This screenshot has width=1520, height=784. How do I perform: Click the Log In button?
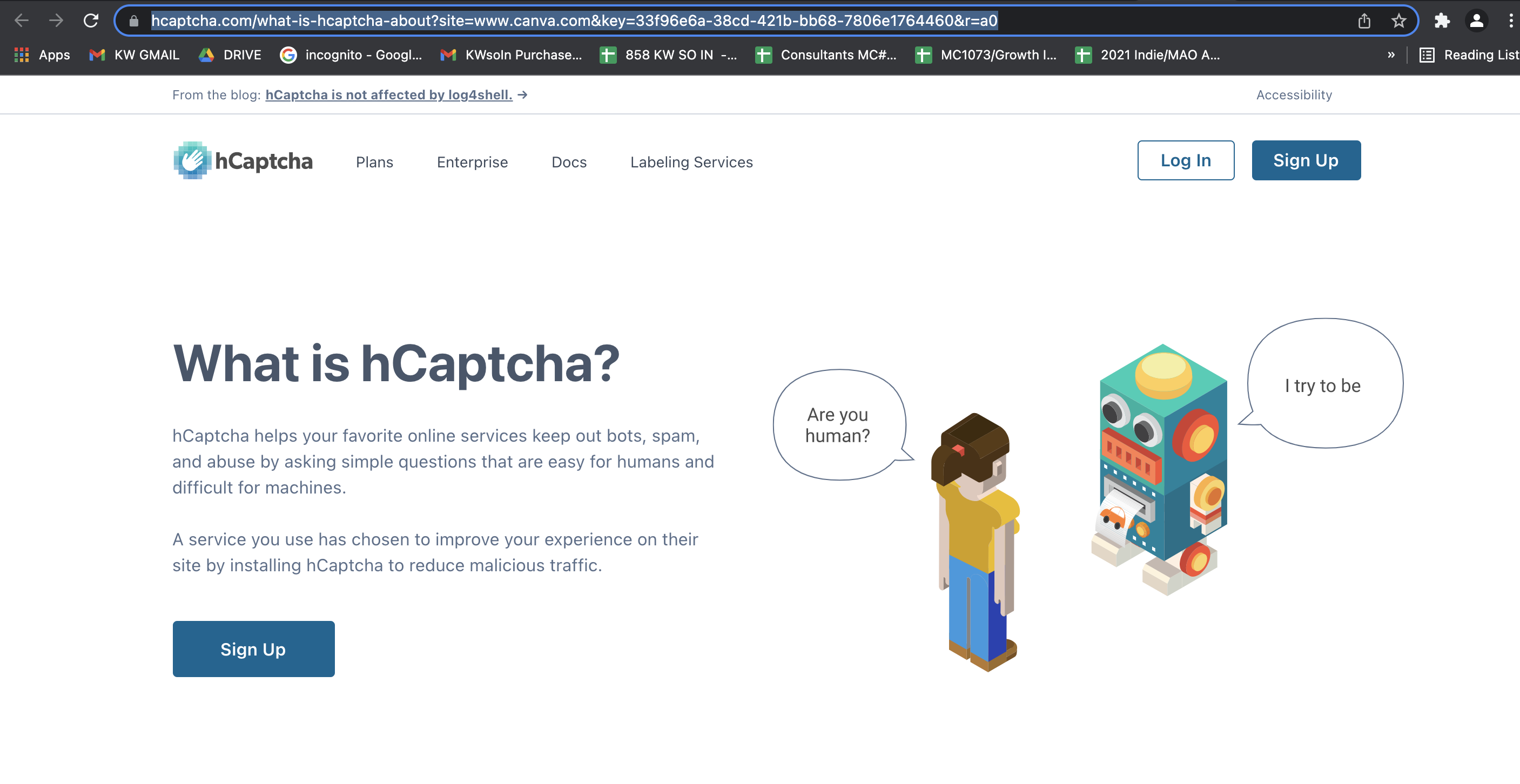point(1186,160)
